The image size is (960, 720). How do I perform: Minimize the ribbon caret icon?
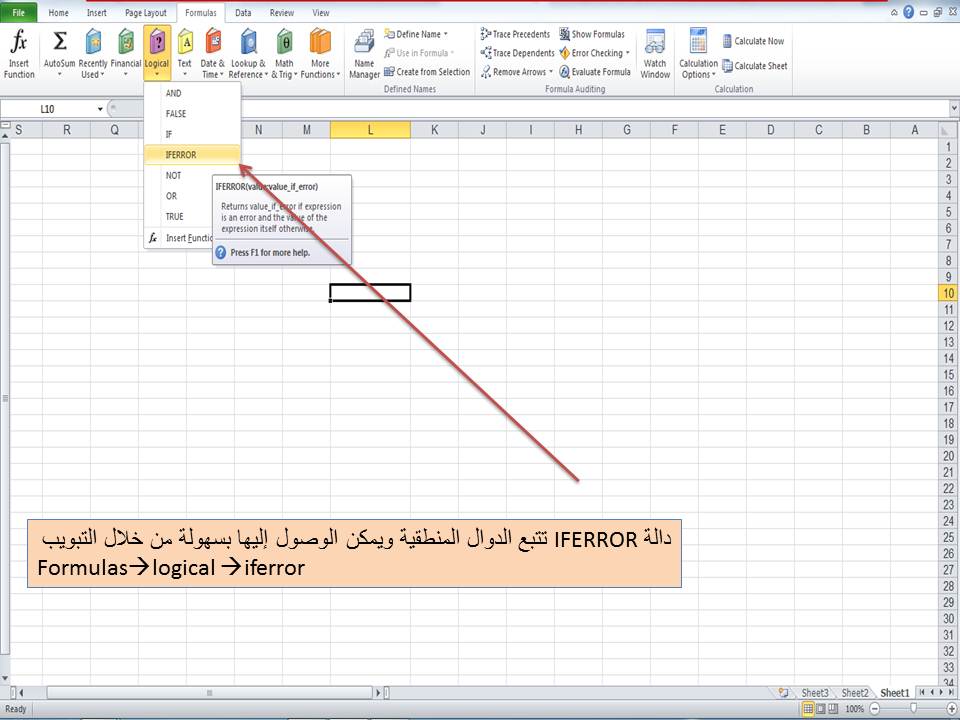click(894, 12)
